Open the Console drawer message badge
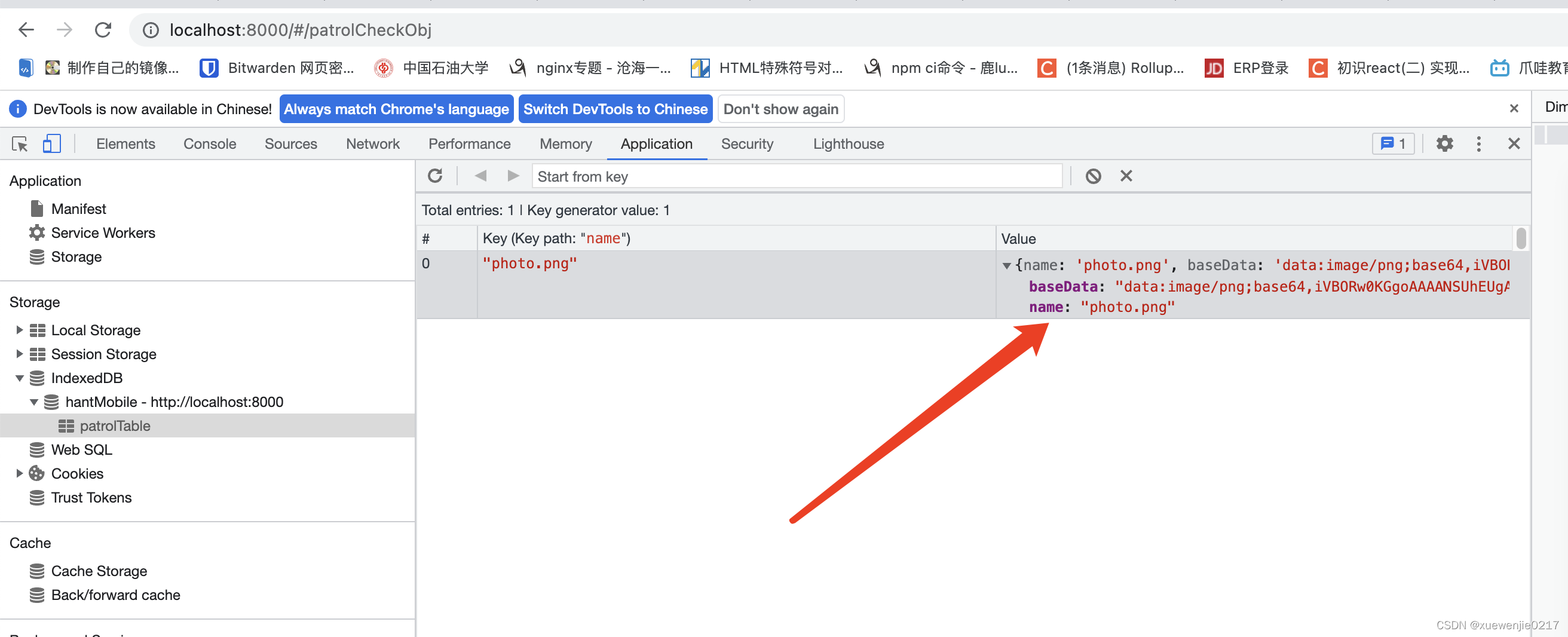 pyautogui.click(x=1393, y=144)
